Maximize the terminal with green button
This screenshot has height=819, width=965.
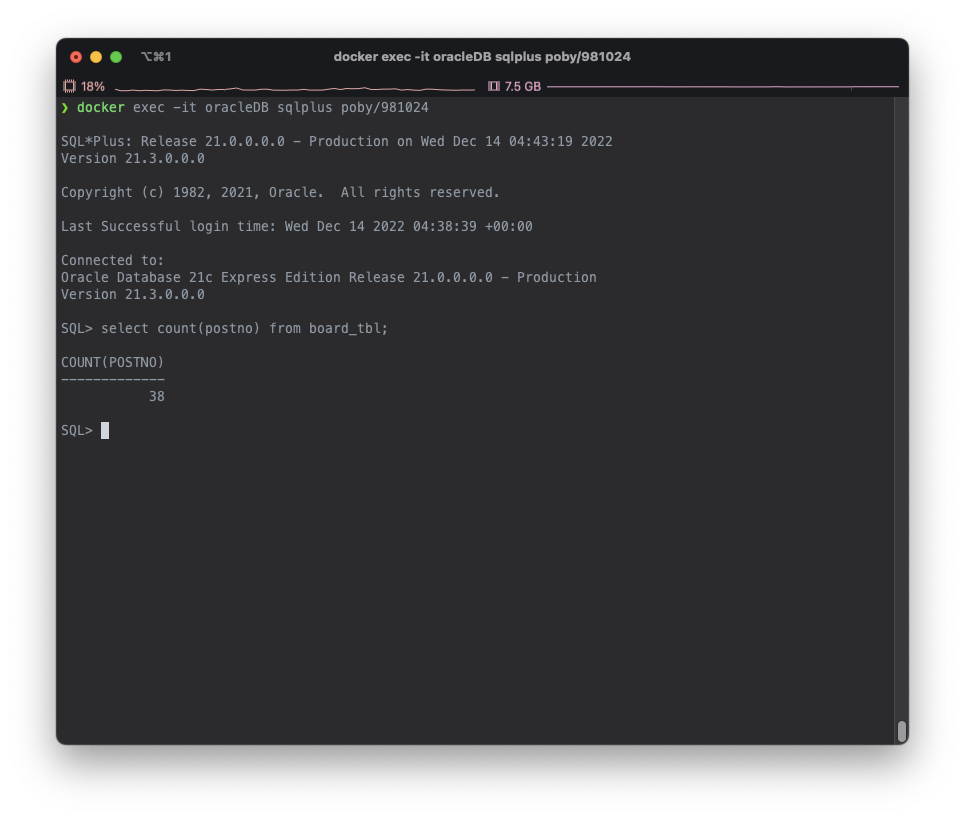click(x=116, y=57)
